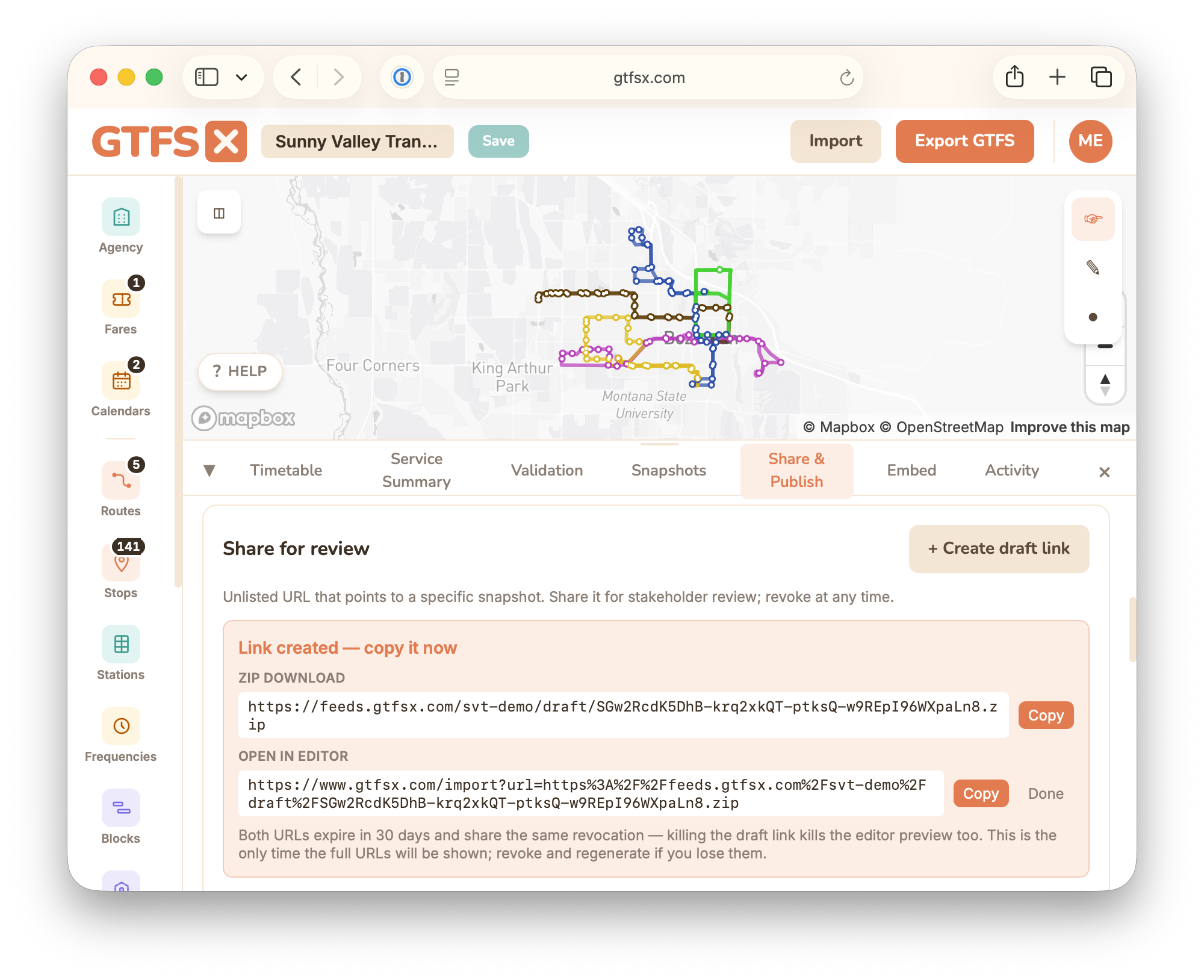This screenshot has height=980, width=1204.
Task: Open the HELP button on map
Action: [x=240, y=371]
